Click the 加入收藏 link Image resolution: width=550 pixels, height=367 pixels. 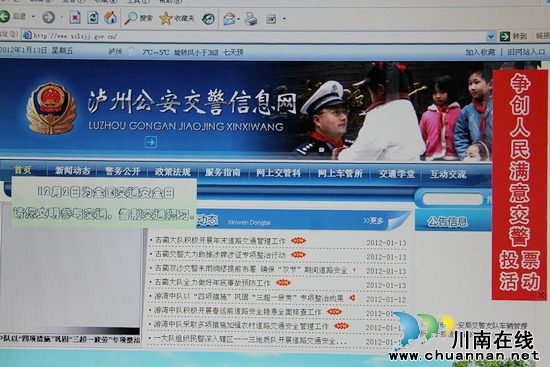pyautogui.click(x=480, y=52)
